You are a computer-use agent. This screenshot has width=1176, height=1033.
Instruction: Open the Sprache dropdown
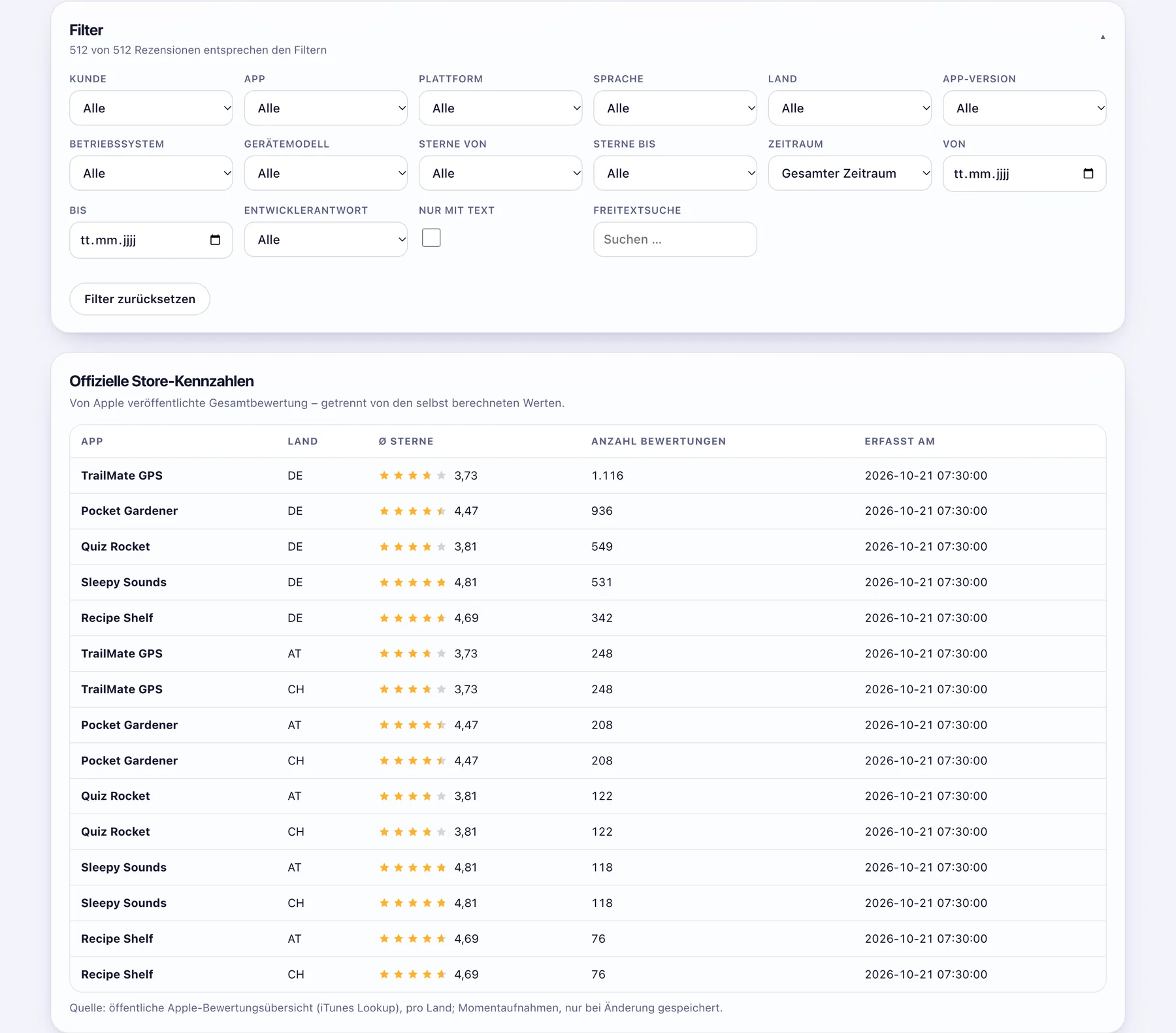[x=675, y=108]
